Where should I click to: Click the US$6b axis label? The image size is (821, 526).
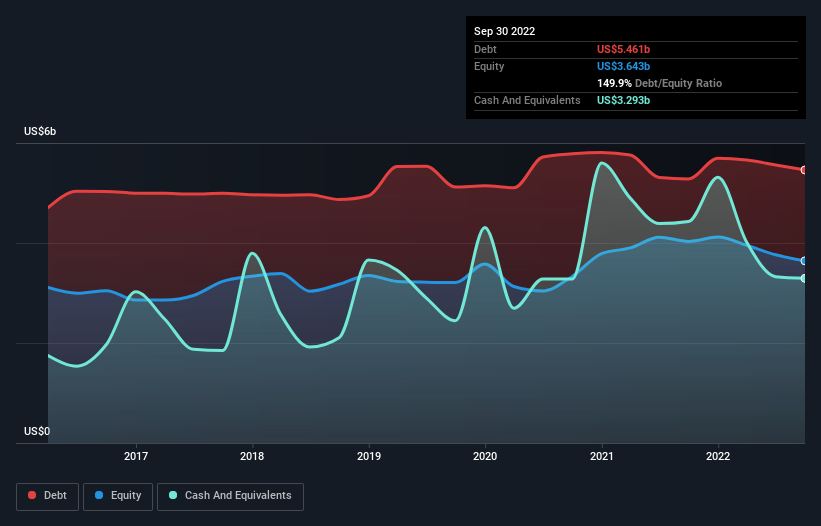[40, 131]
